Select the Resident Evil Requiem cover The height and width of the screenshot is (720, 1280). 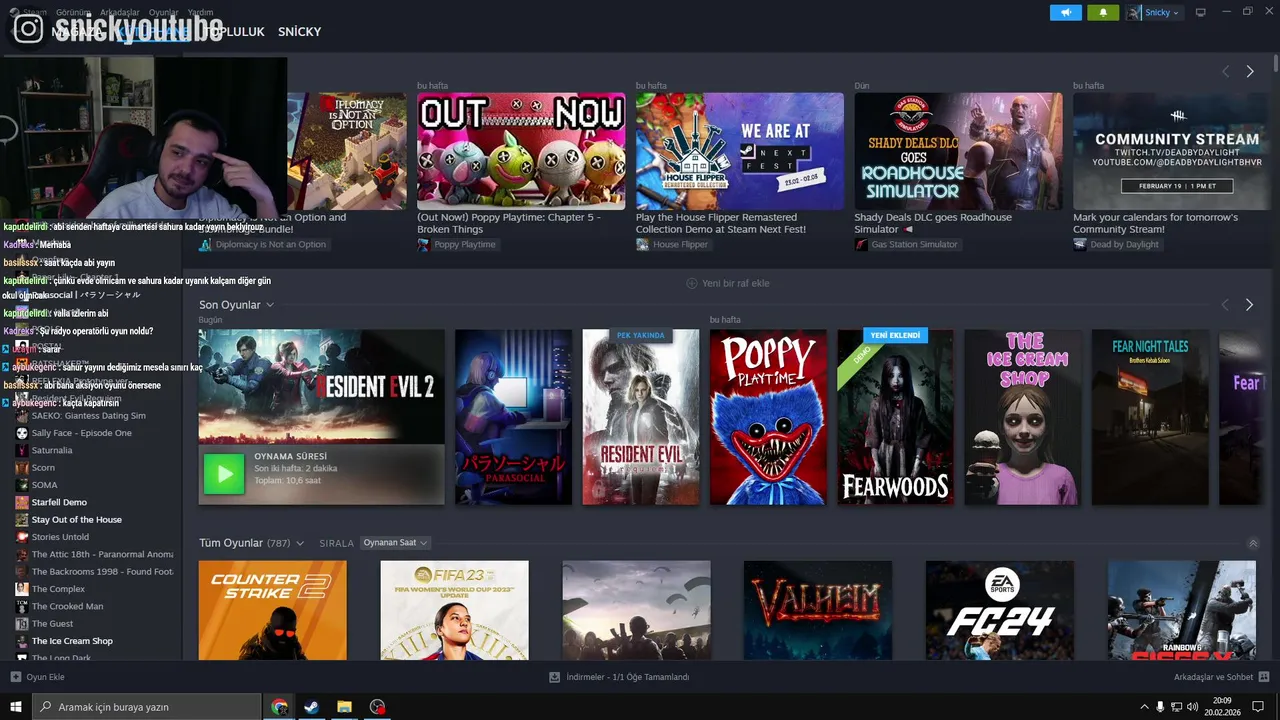coord(640,417)
